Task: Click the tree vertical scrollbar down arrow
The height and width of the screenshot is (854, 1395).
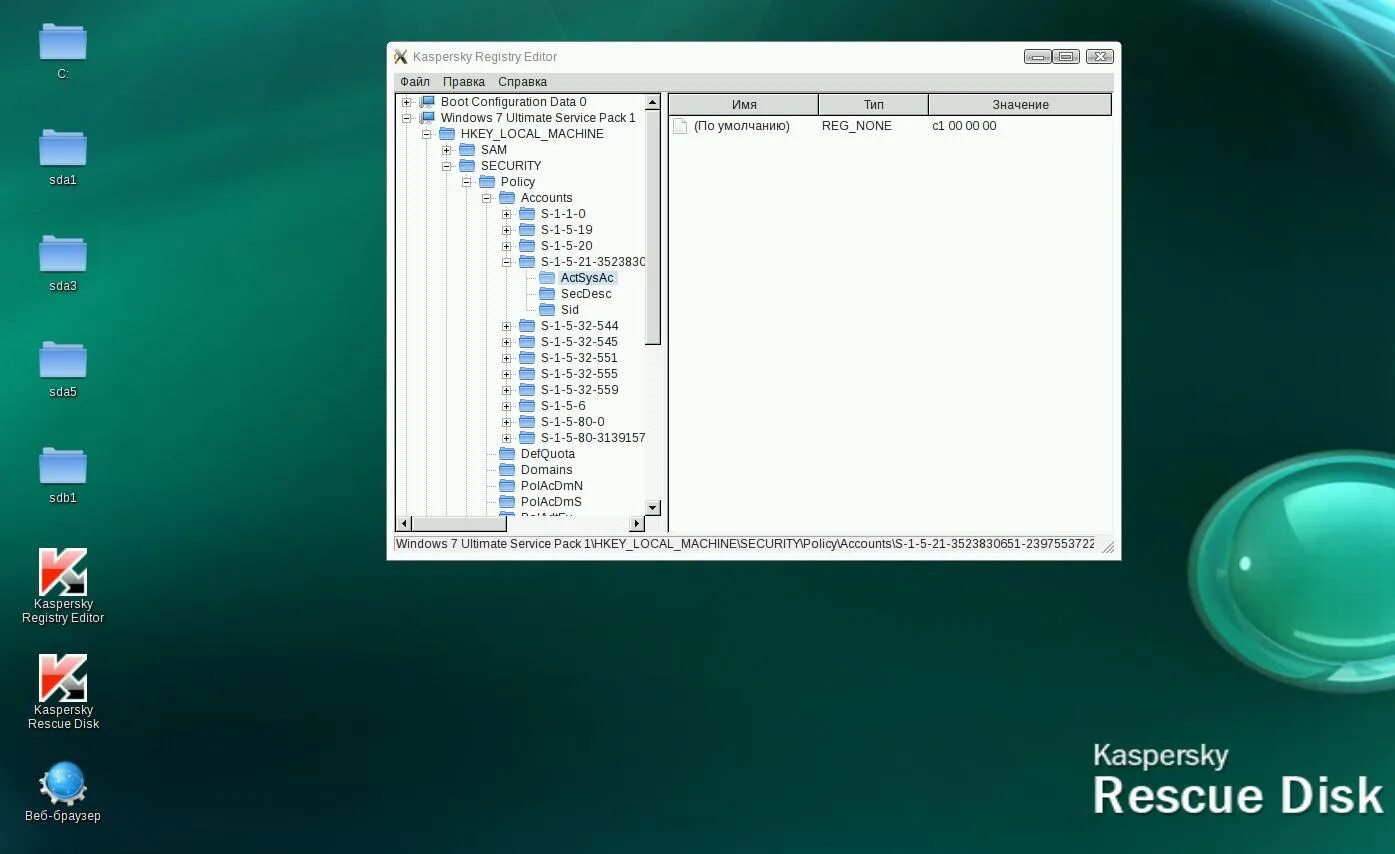Action: point(653,508)
